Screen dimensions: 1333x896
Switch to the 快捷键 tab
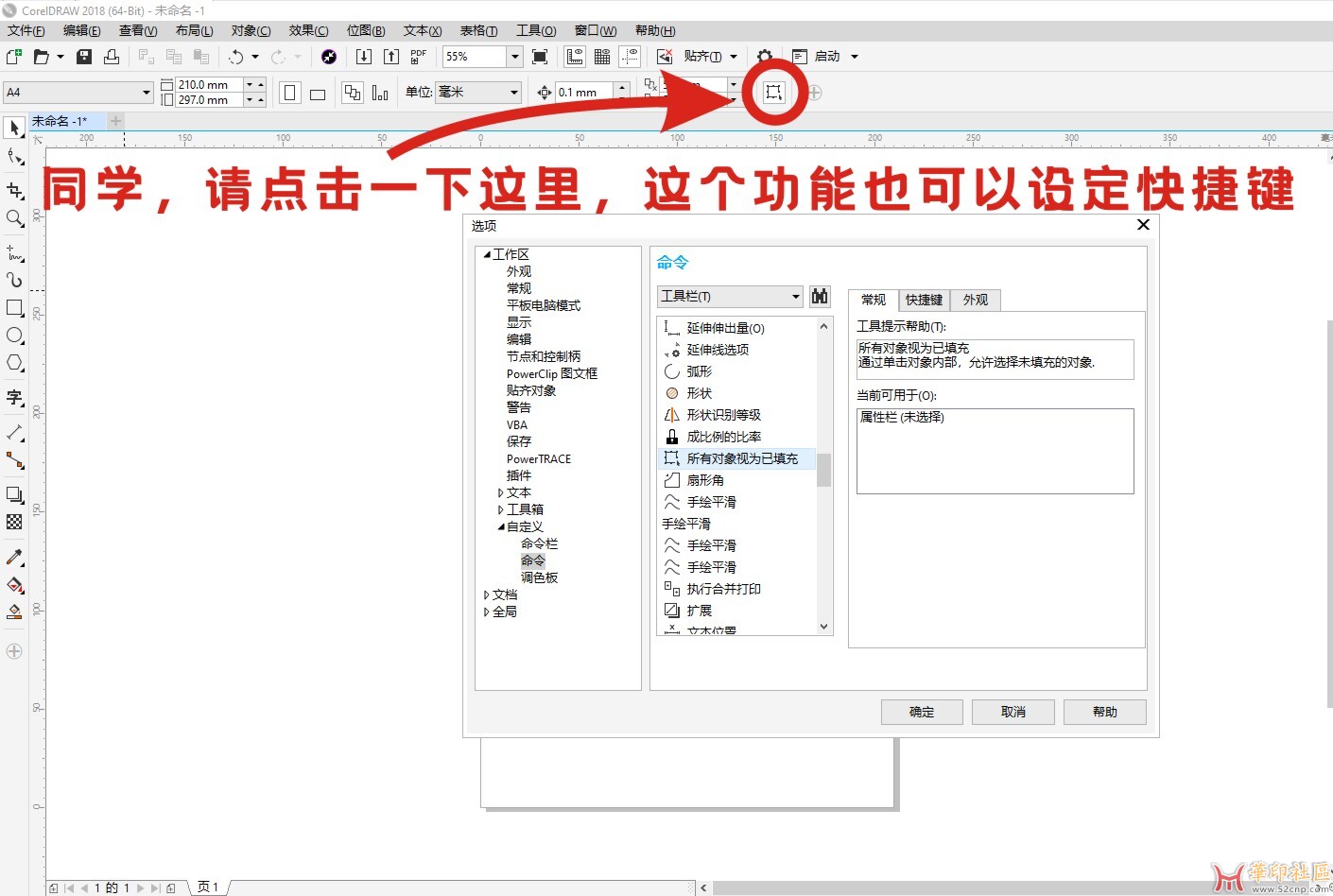pos(924,301)
